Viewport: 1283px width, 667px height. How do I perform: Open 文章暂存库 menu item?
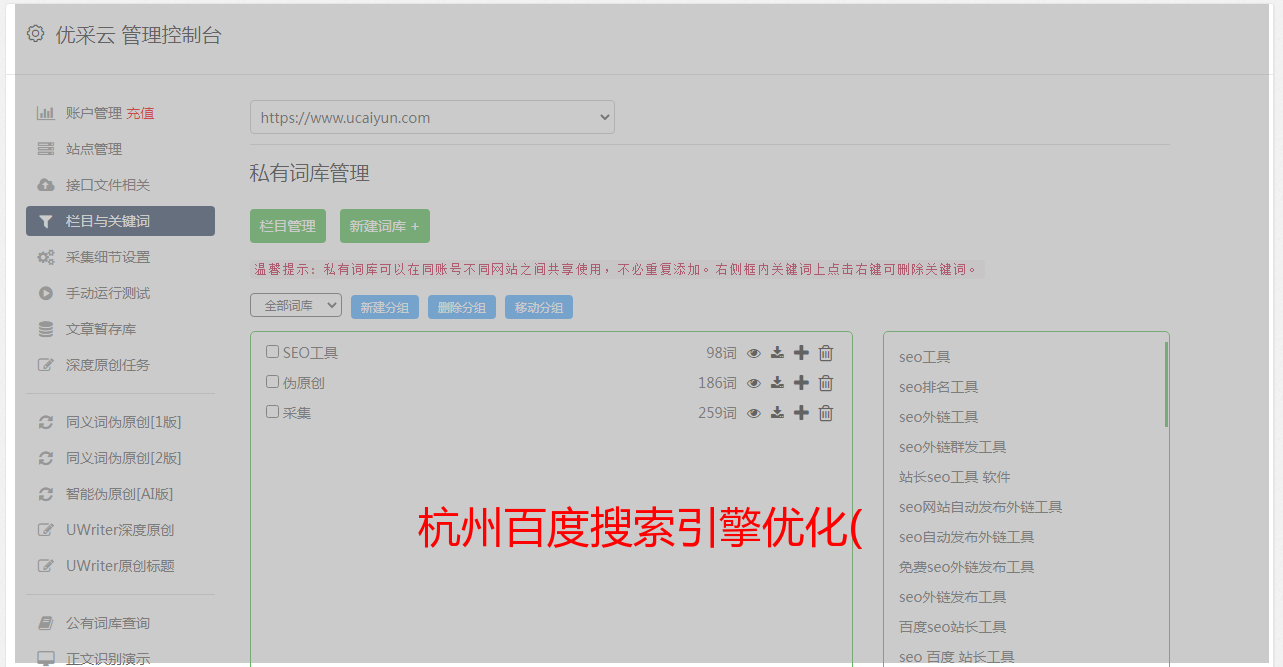[101, 329]
